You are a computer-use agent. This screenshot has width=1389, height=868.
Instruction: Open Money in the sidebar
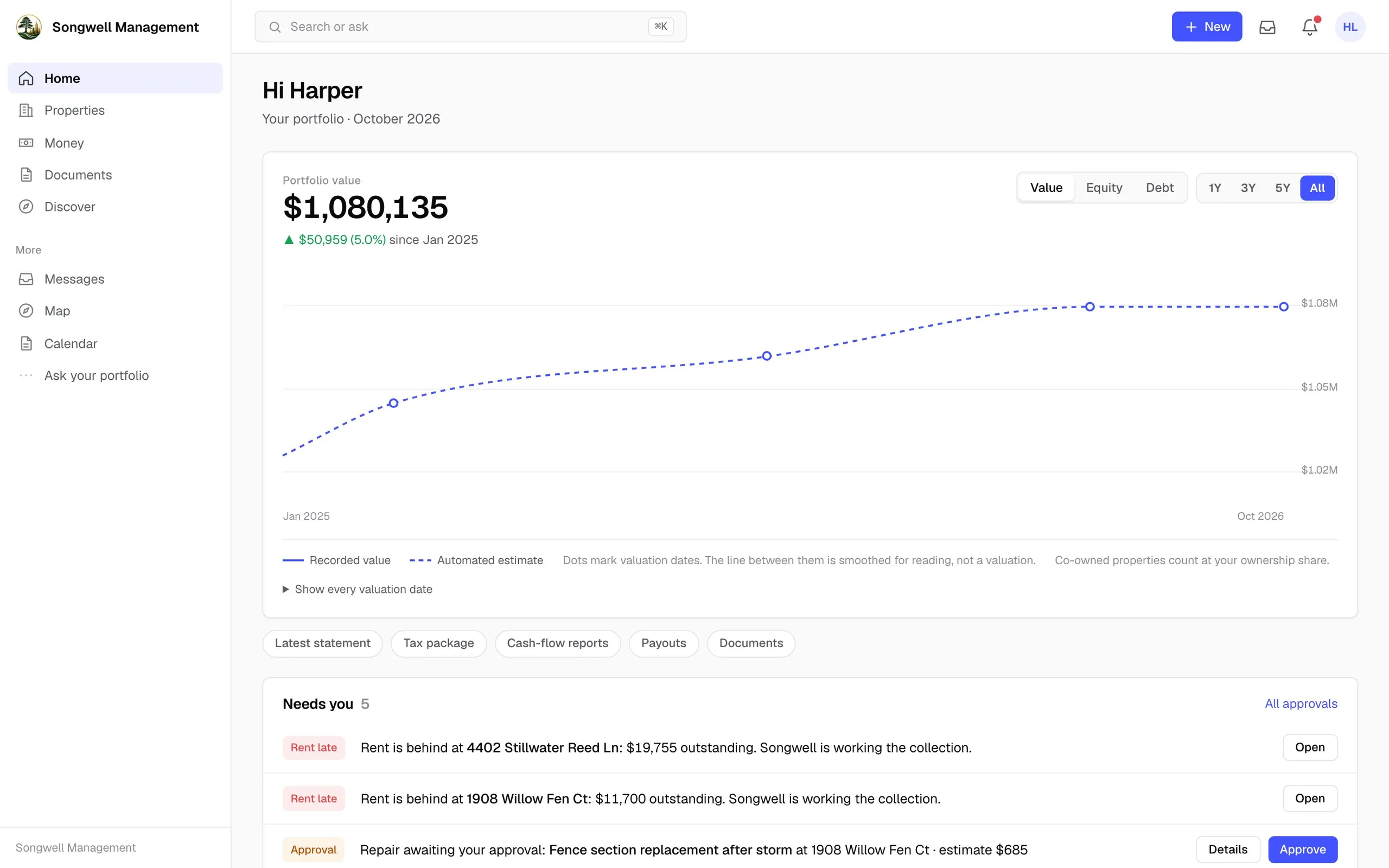115,142
